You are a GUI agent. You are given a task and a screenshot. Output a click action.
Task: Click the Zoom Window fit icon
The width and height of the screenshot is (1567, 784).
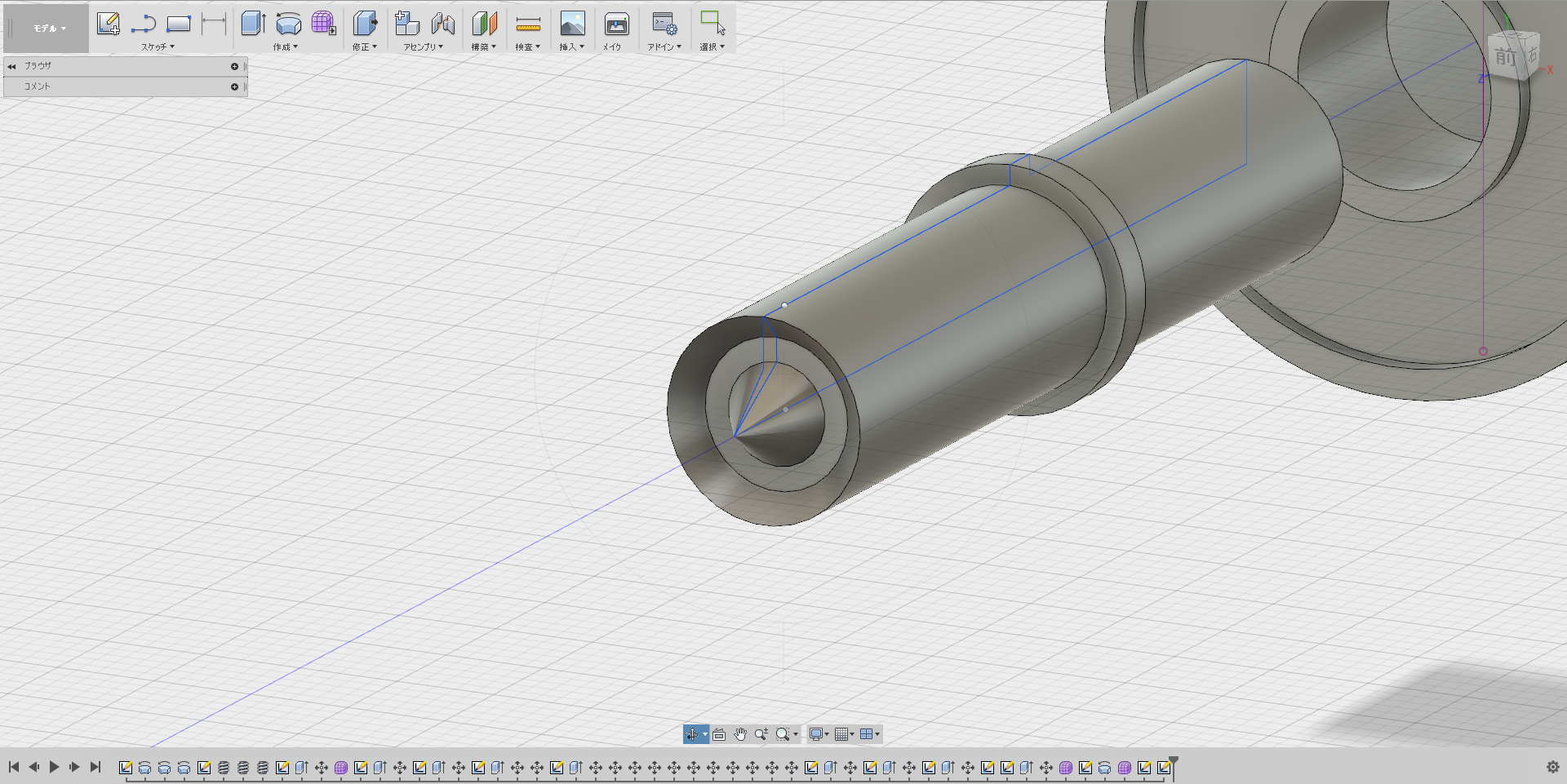(783, 734)
